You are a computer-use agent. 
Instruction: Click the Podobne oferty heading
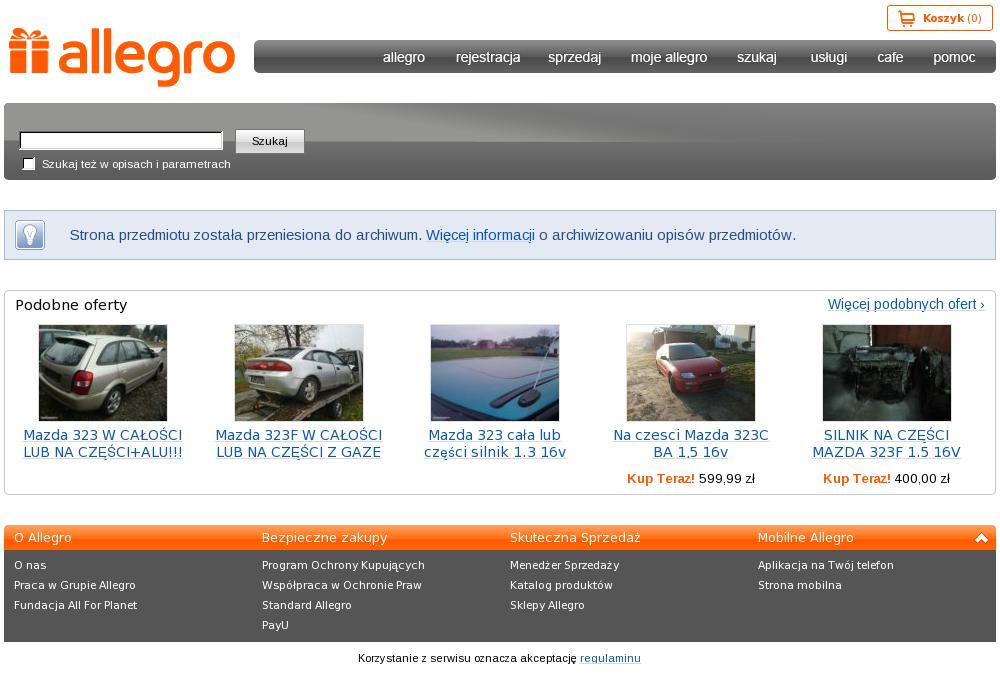(71, 305)
